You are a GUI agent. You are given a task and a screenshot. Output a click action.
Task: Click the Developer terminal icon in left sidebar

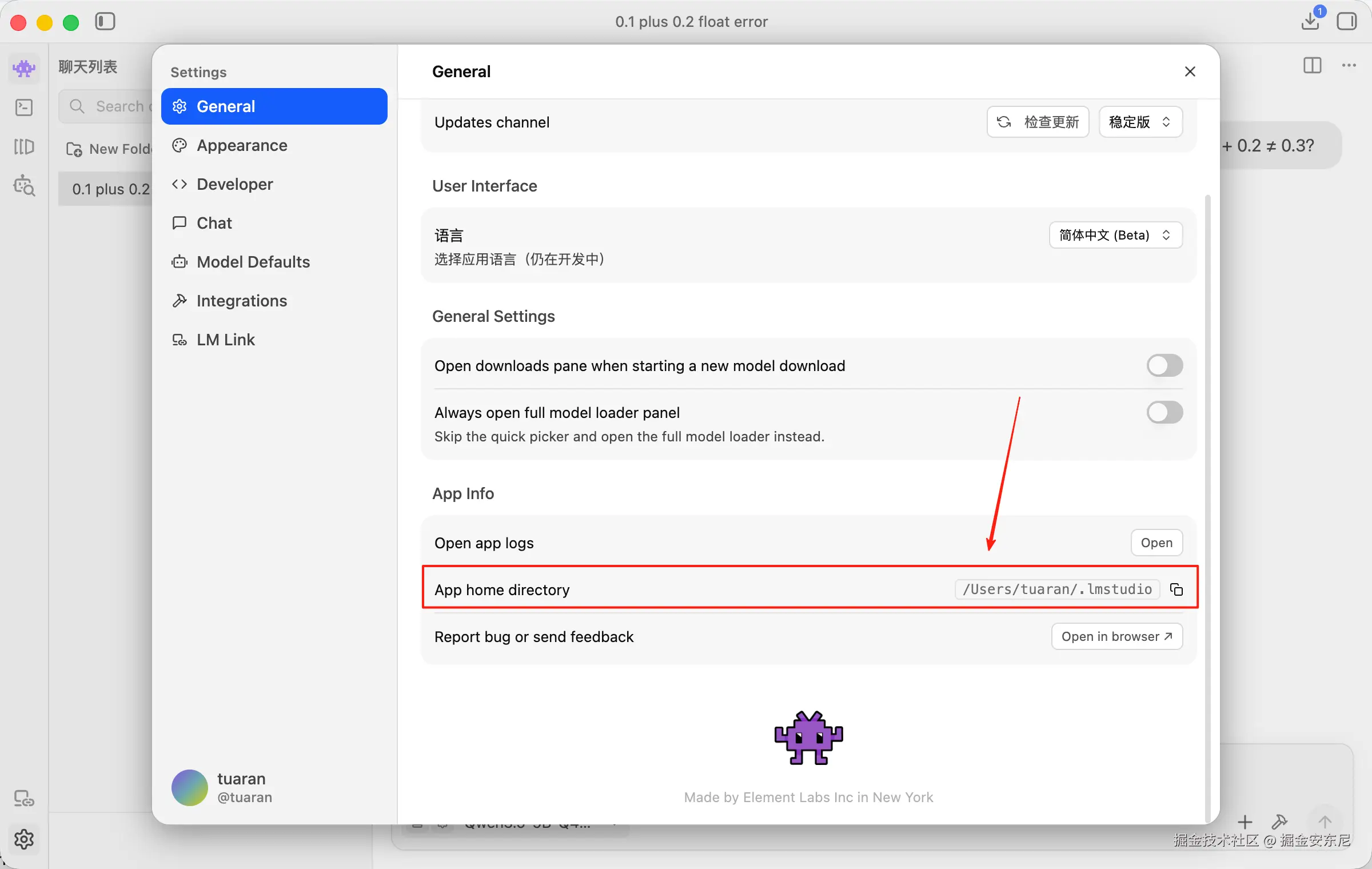pos(24,107)
